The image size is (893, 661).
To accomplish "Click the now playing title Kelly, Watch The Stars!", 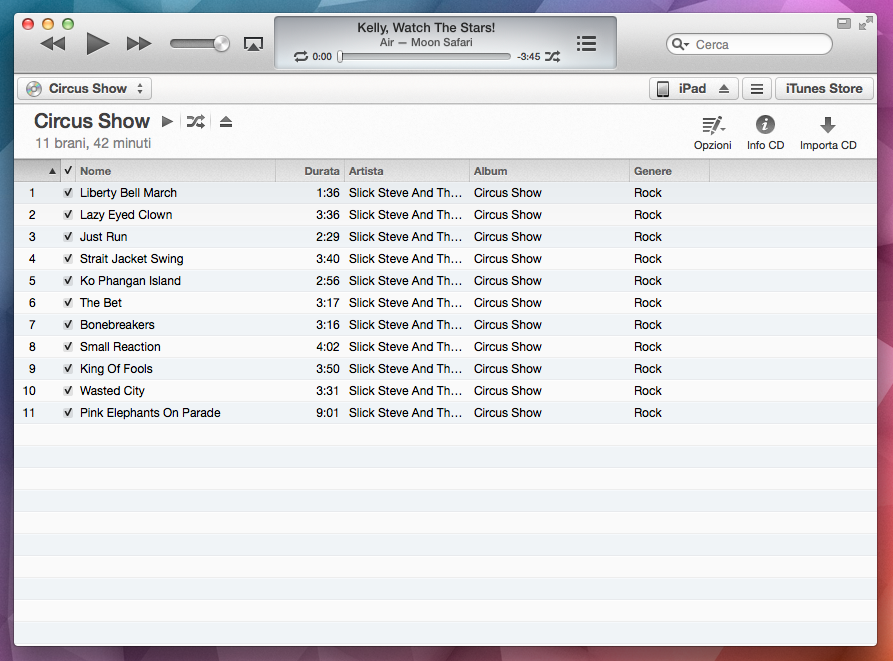I will pyautogui.click(x=426, y=27).
